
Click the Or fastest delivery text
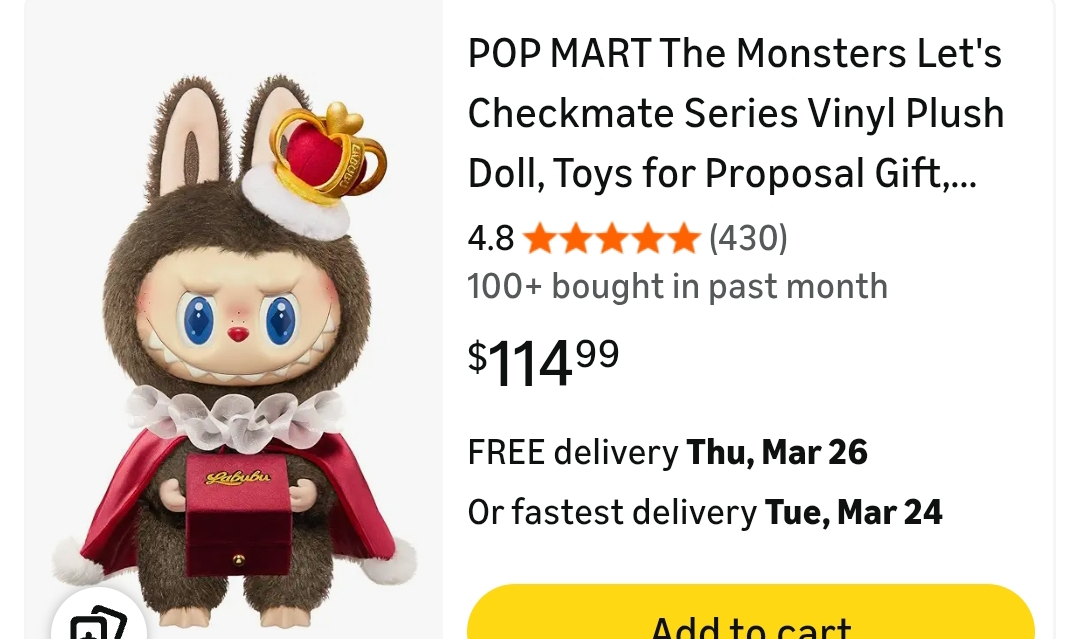(612, 512)
